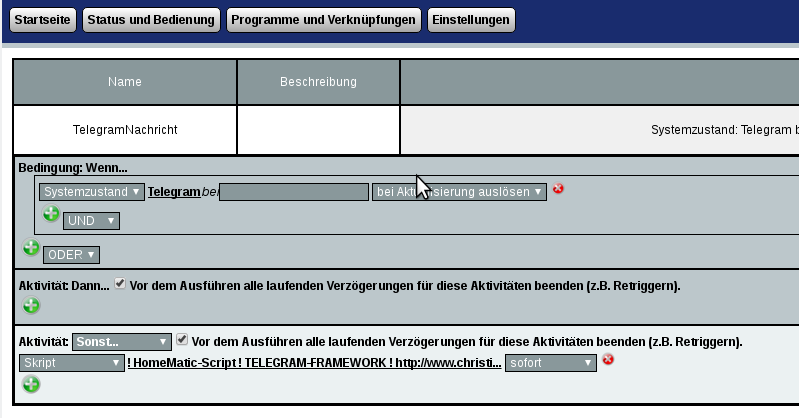Open the ODER operator dropdown
The height and width of the screenshot is (418, 799).
(71, 254)
